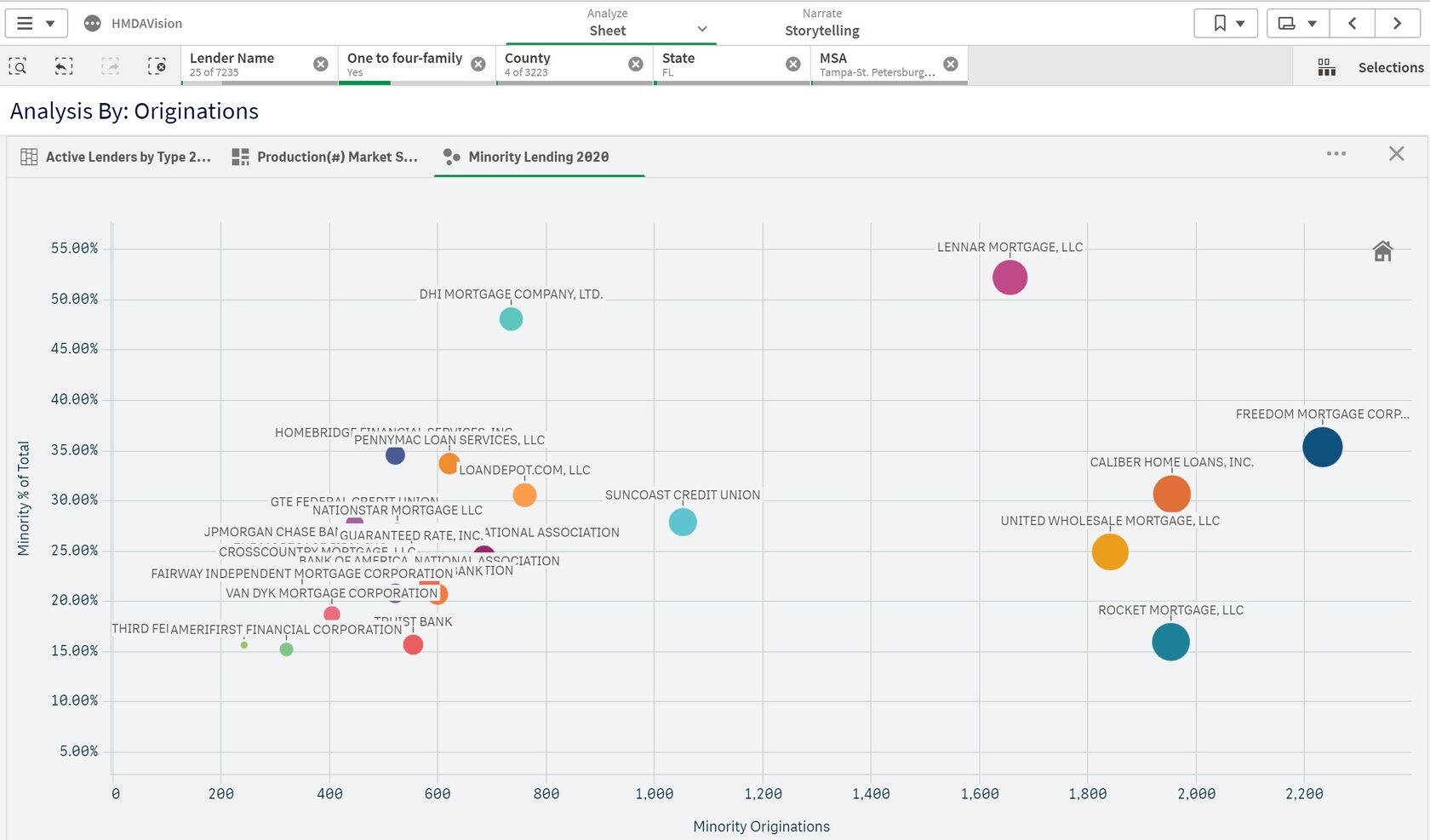
Task: Open the bookmarks icon
Action: click(x=1220, y=23)
